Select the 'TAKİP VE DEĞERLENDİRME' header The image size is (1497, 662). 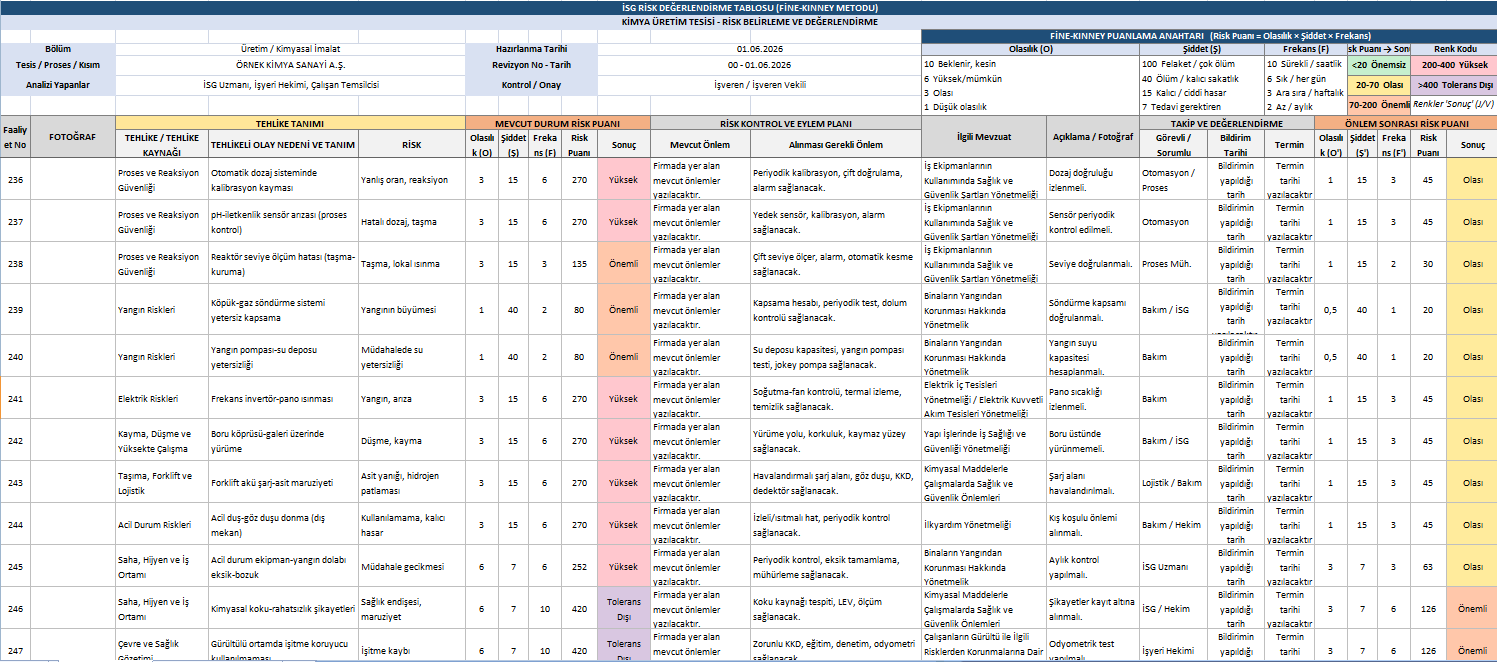[x=1227, y=123]
